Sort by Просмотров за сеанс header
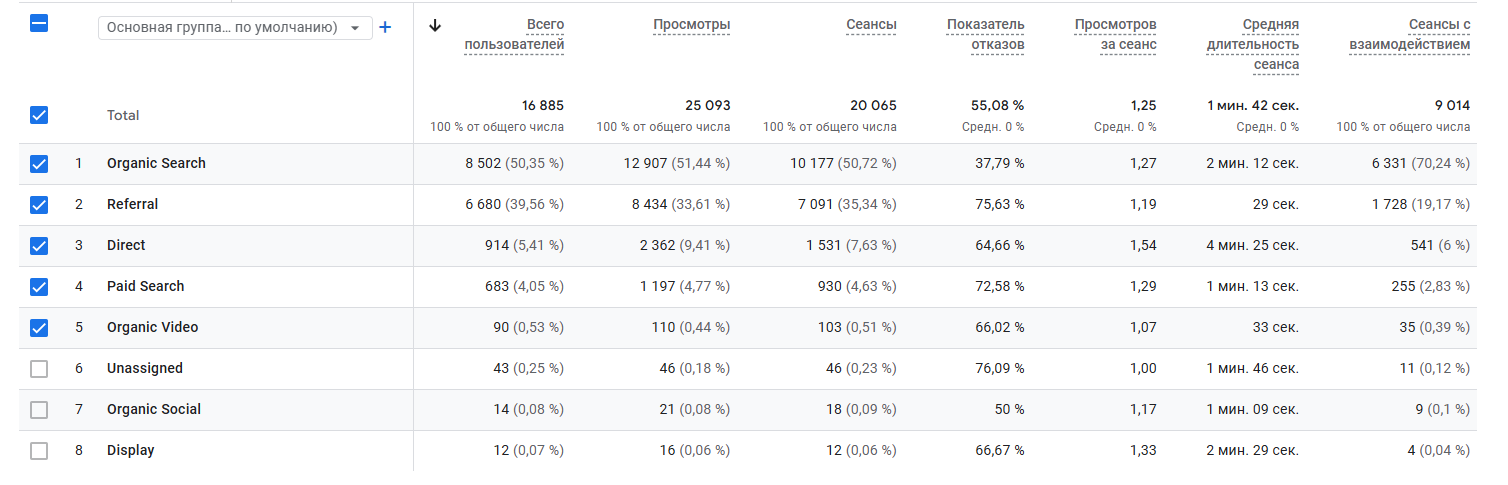Viewport: 1508px width, 485px height. (x=1116, y=34)
